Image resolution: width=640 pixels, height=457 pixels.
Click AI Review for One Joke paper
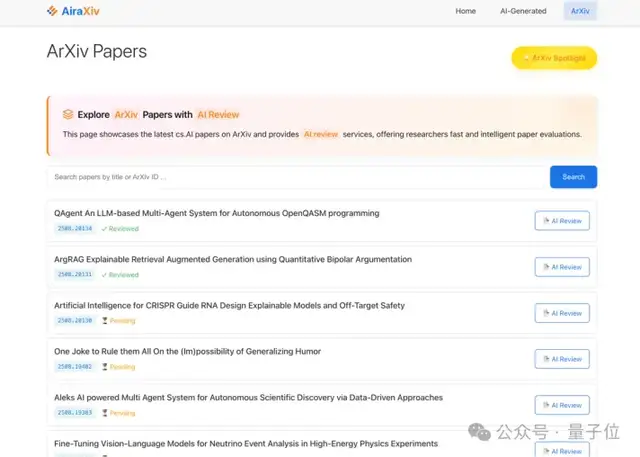(562, 359)
